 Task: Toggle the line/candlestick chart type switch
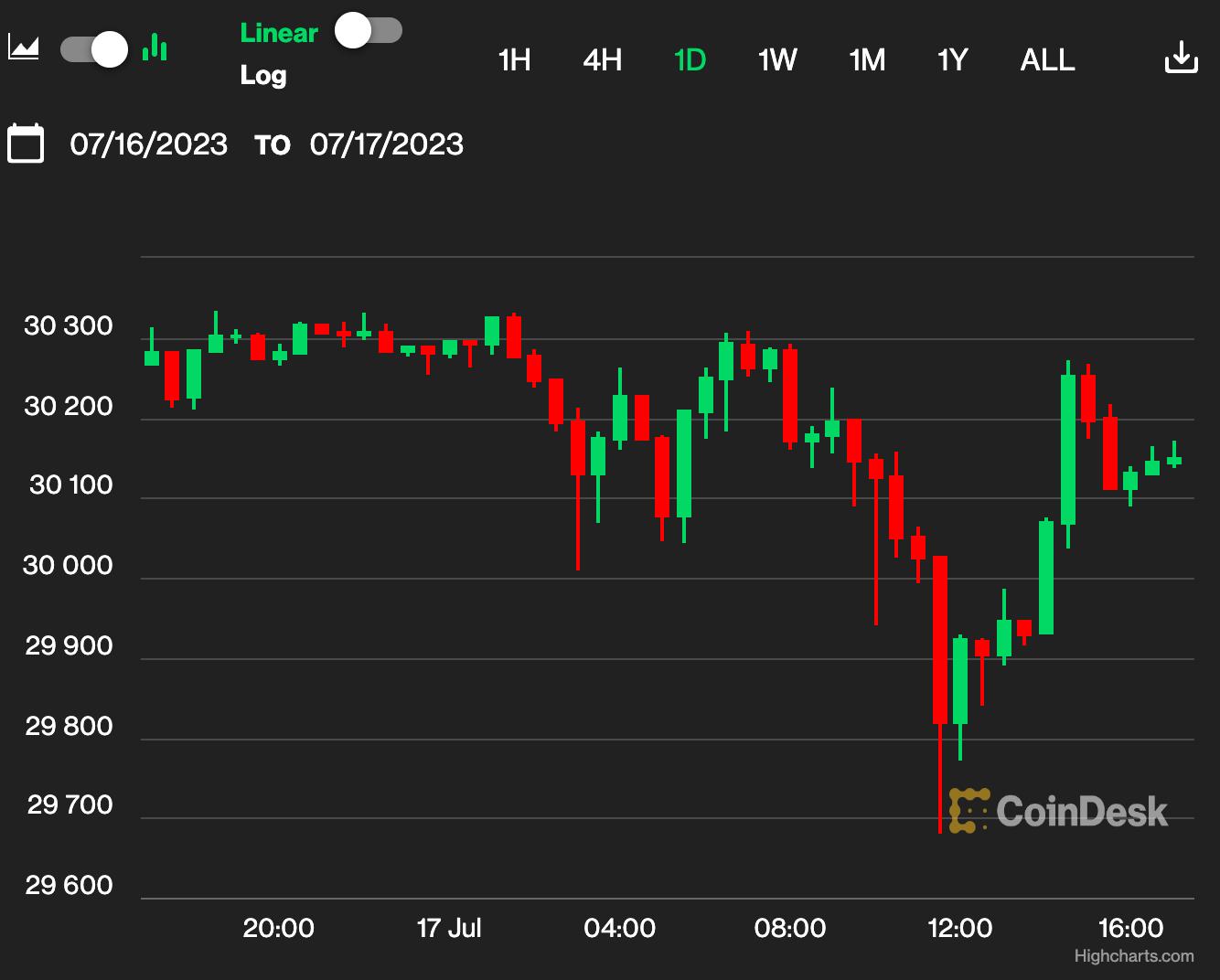pyautogui.click(x=93, y=49)
